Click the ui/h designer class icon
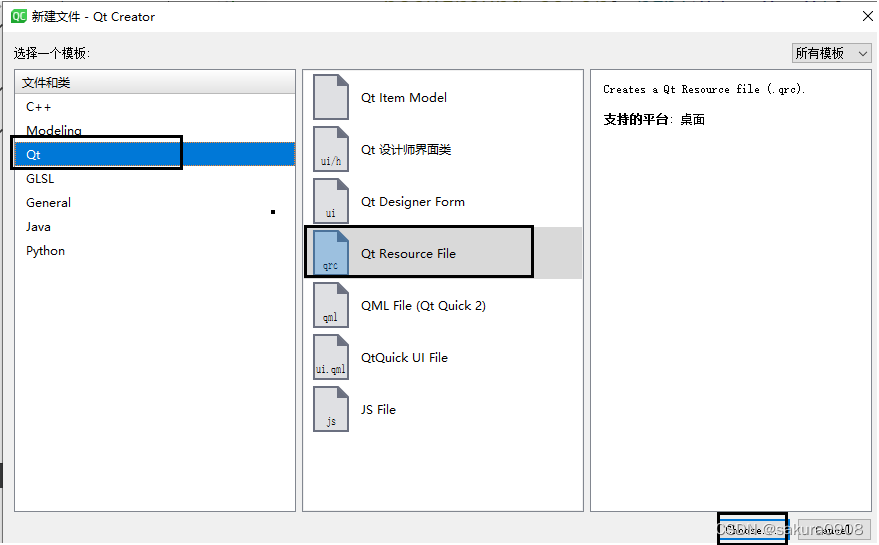This screenshot has width=879, height=545. tap(331, 149)
